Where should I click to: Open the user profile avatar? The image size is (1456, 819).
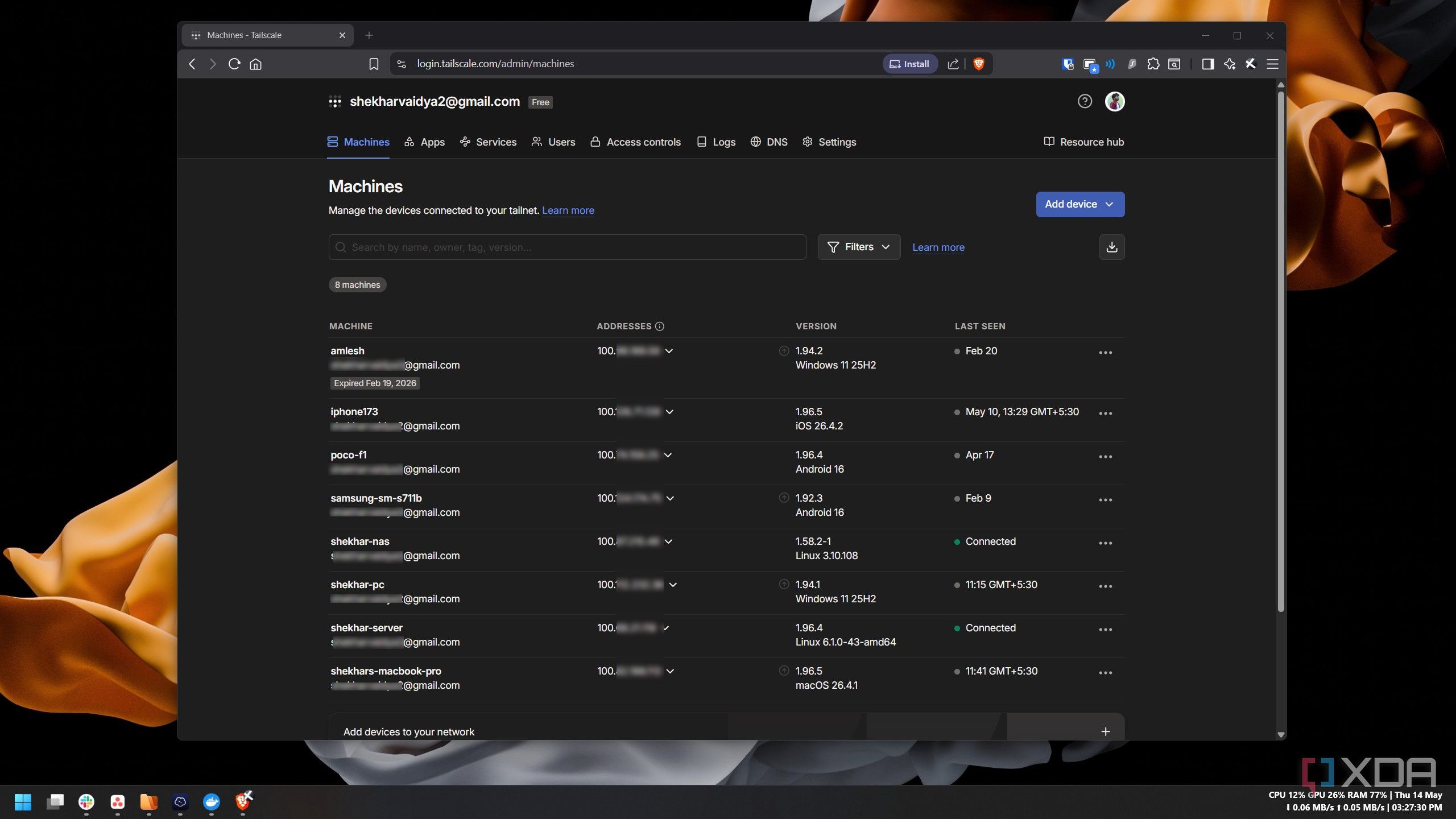(1115, 101)
